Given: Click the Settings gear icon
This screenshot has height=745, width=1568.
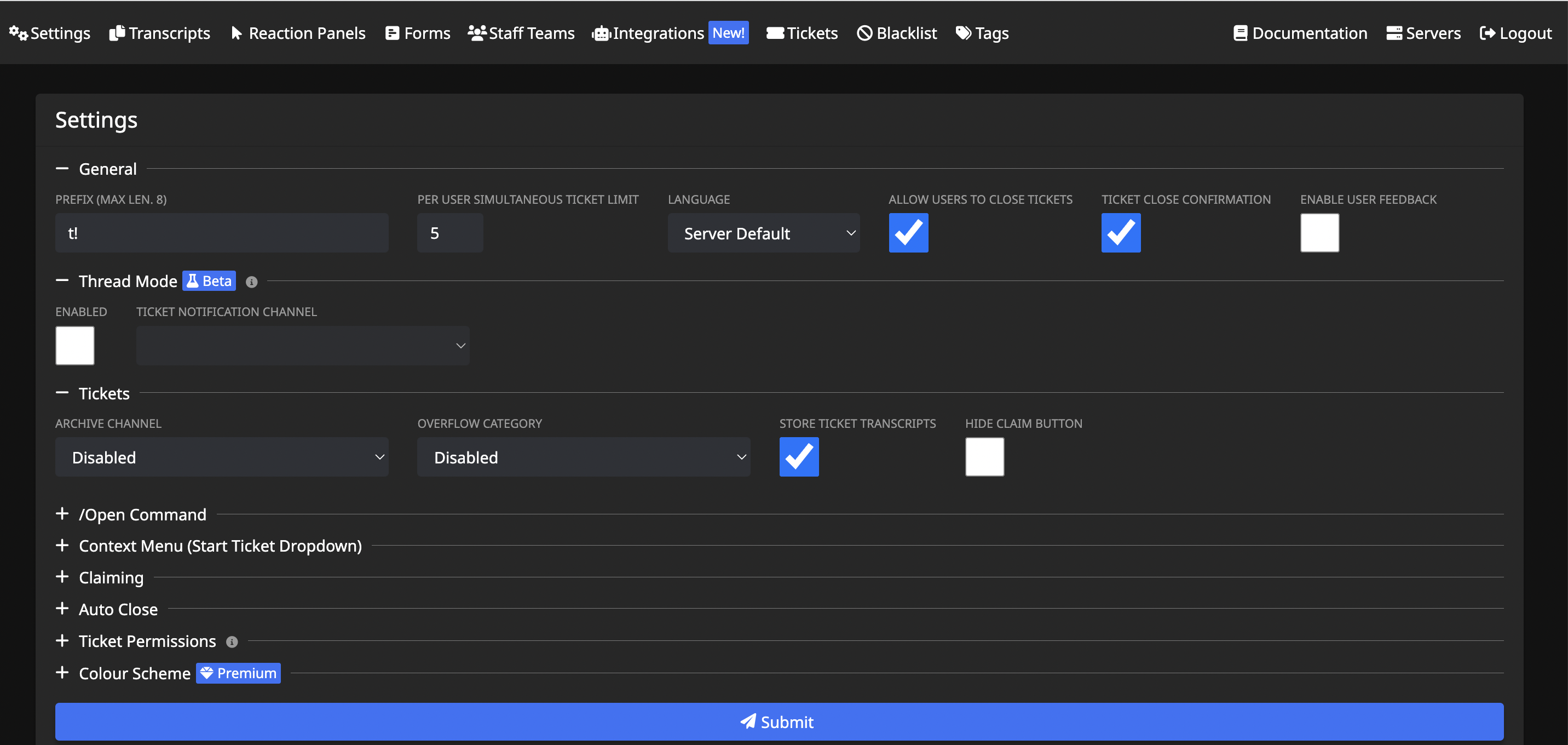Looking at the screenshot, I should point(18,33).
